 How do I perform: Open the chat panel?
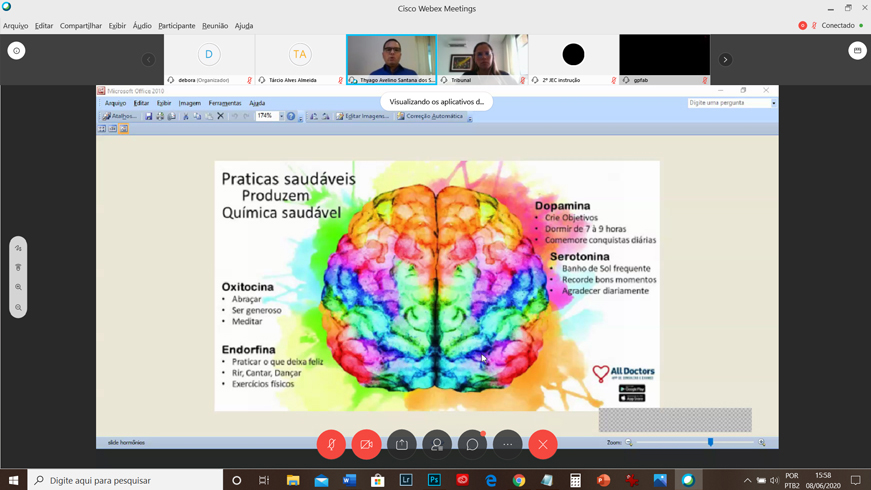(472, 444)
